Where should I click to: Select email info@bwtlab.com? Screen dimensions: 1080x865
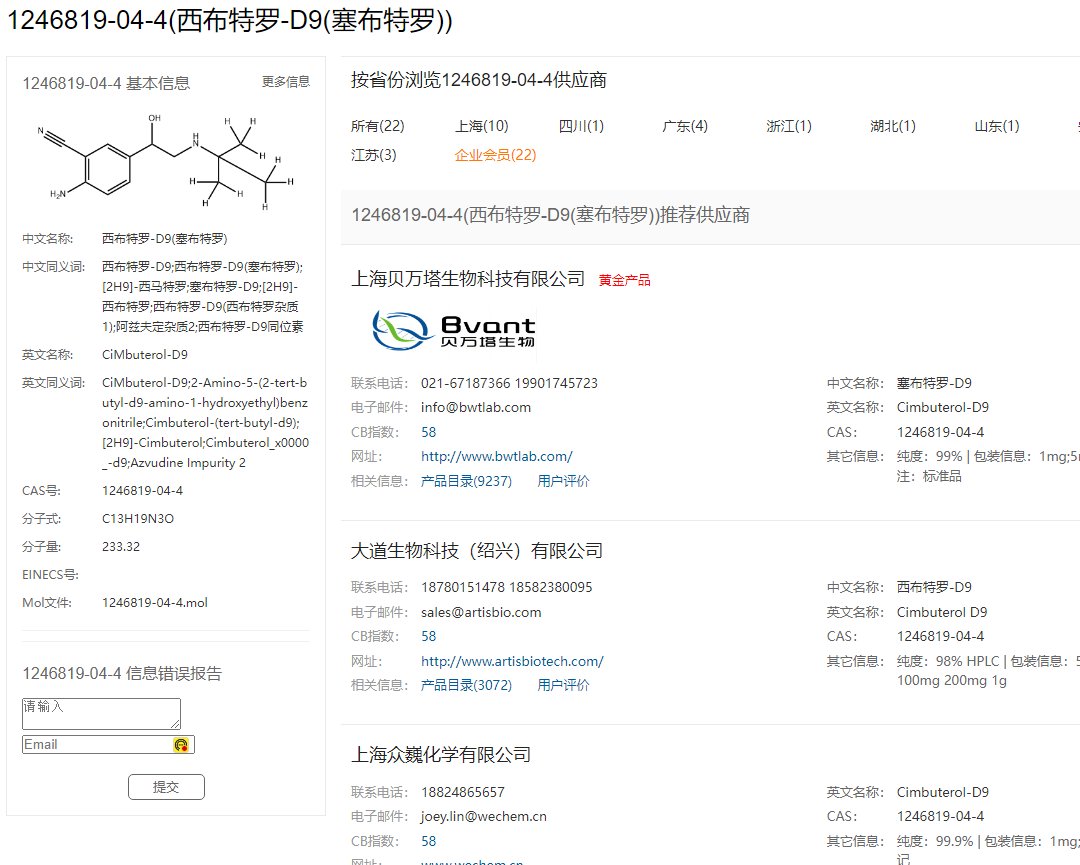point(476,408)
